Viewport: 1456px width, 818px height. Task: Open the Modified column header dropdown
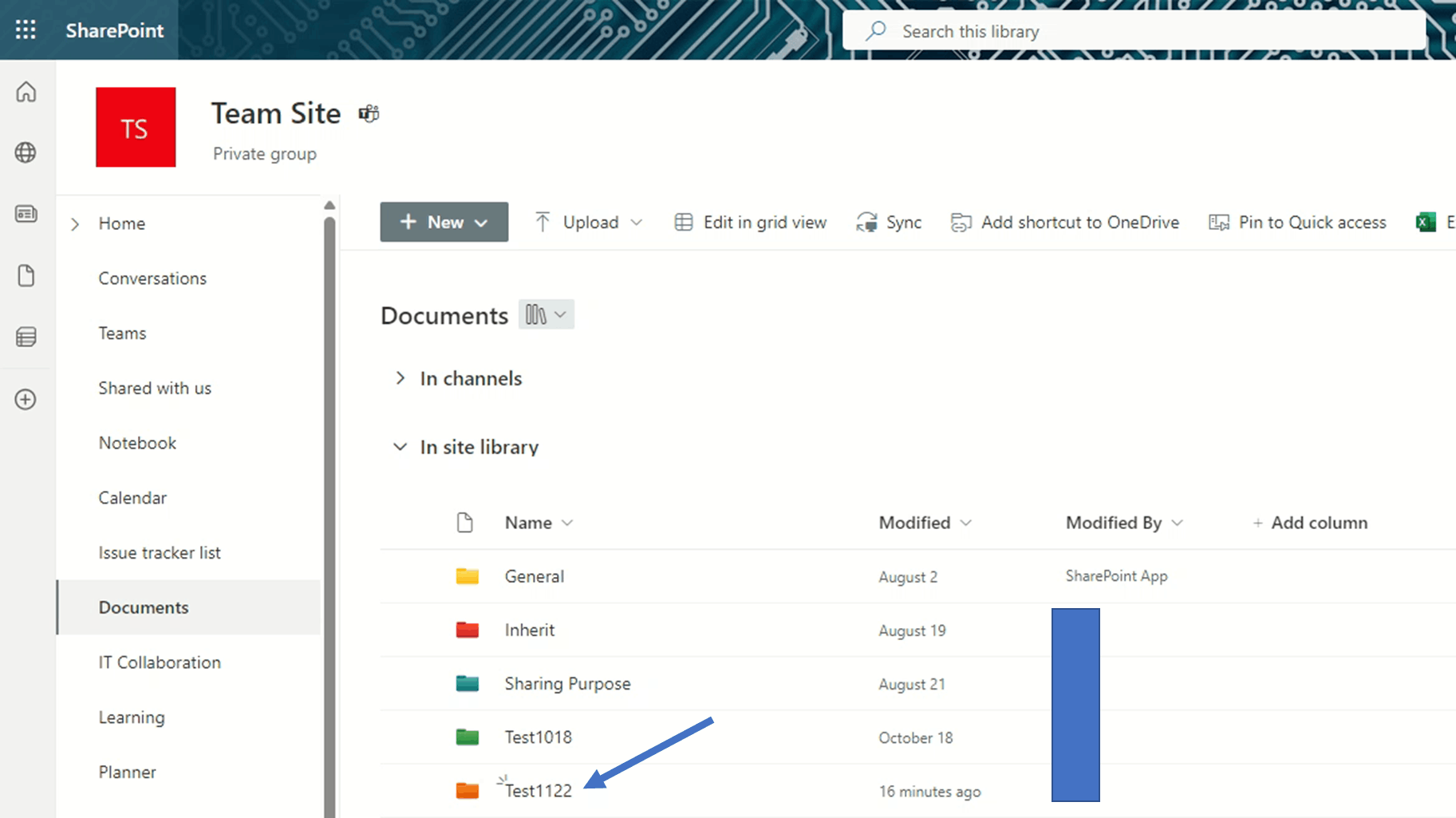(925, 523)
